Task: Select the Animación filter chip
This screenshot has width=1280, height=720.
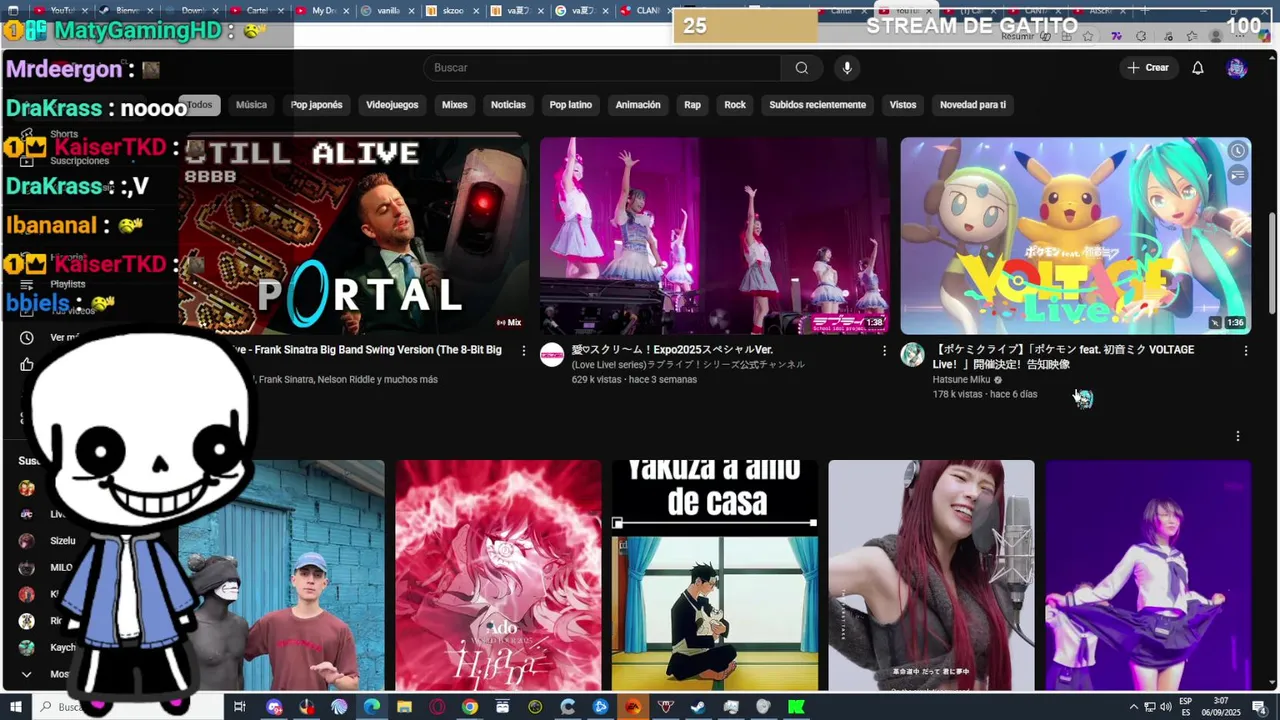Action: click(638, 105)
